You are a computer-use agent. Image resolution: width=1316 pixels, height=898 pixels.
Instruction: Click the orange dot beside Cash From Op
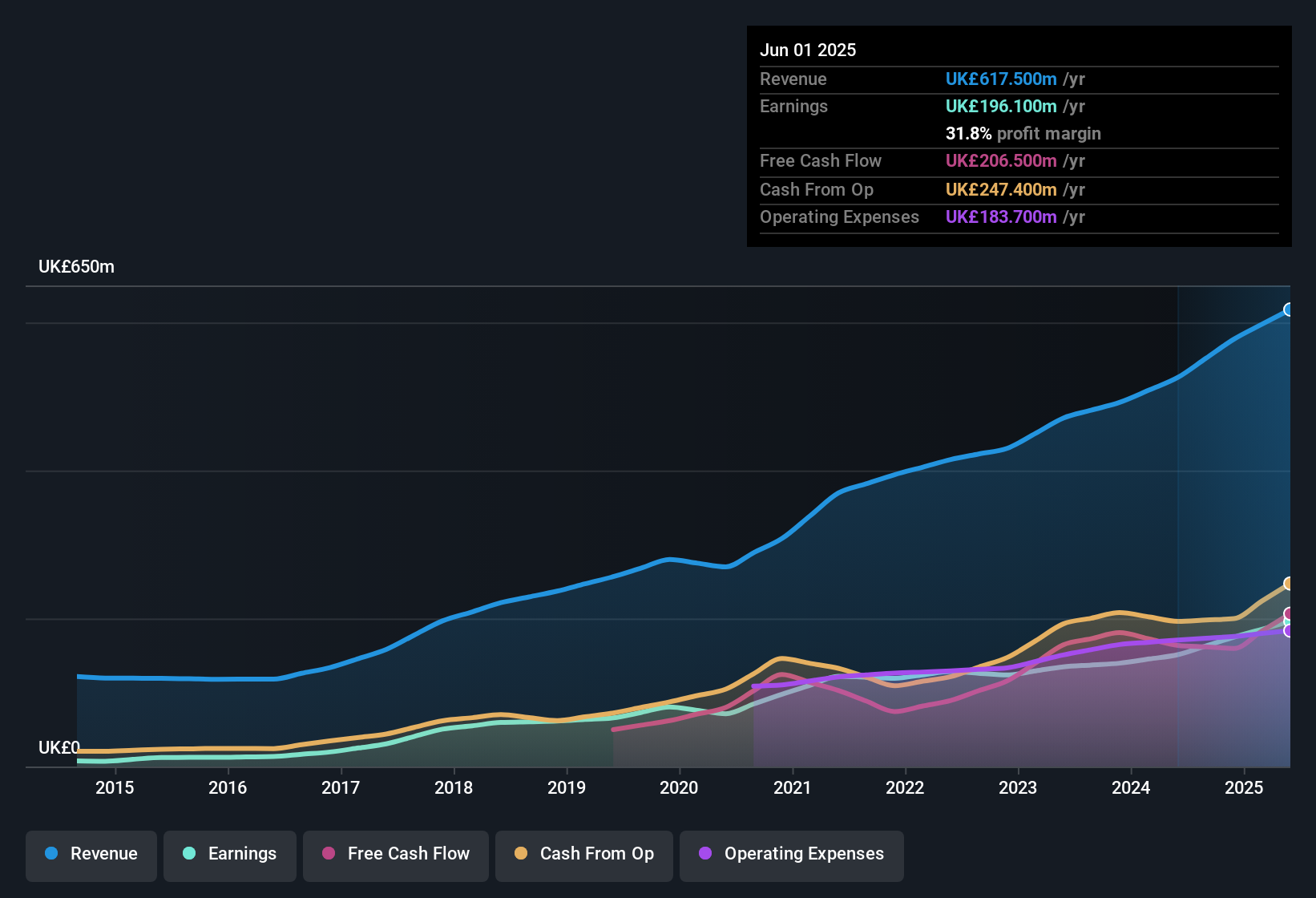tap(521, 855)
